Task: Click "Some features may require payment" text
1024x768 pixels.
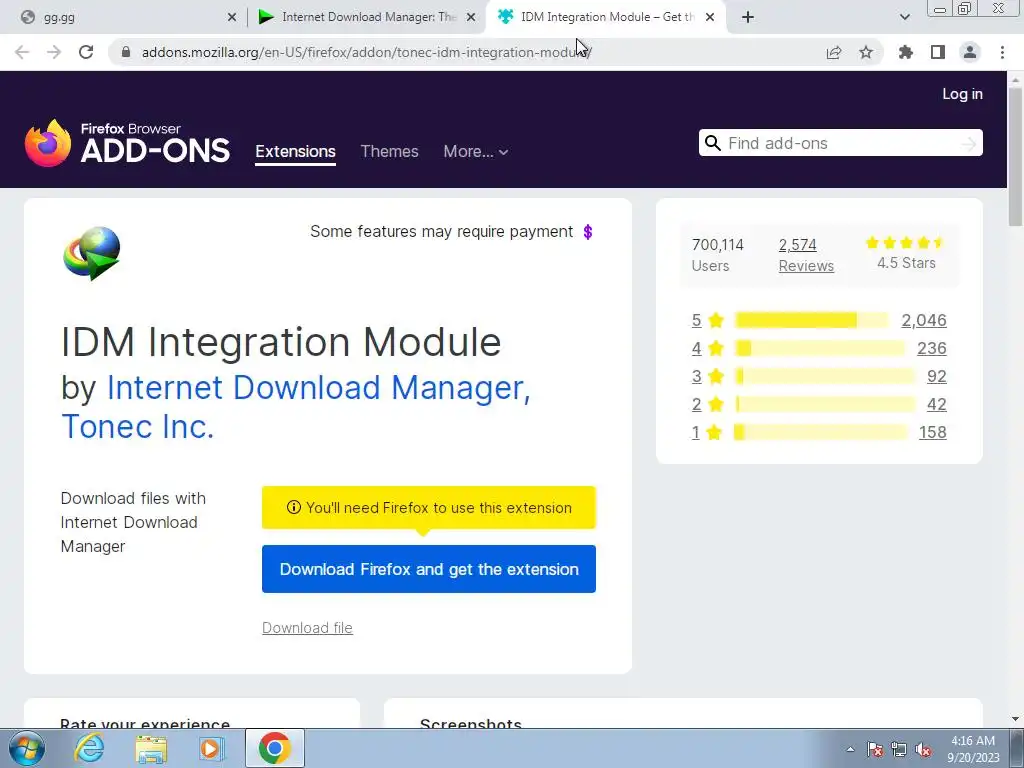Action: pyautogui.click(x=441, y=232)
